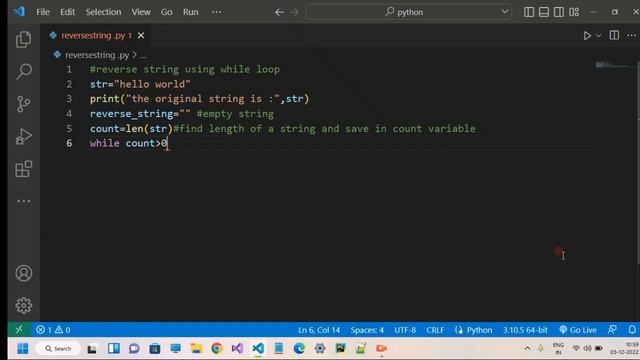The image size is (640, 360).
Task: Open the Extensions view
Action: [x=24, y=169]
